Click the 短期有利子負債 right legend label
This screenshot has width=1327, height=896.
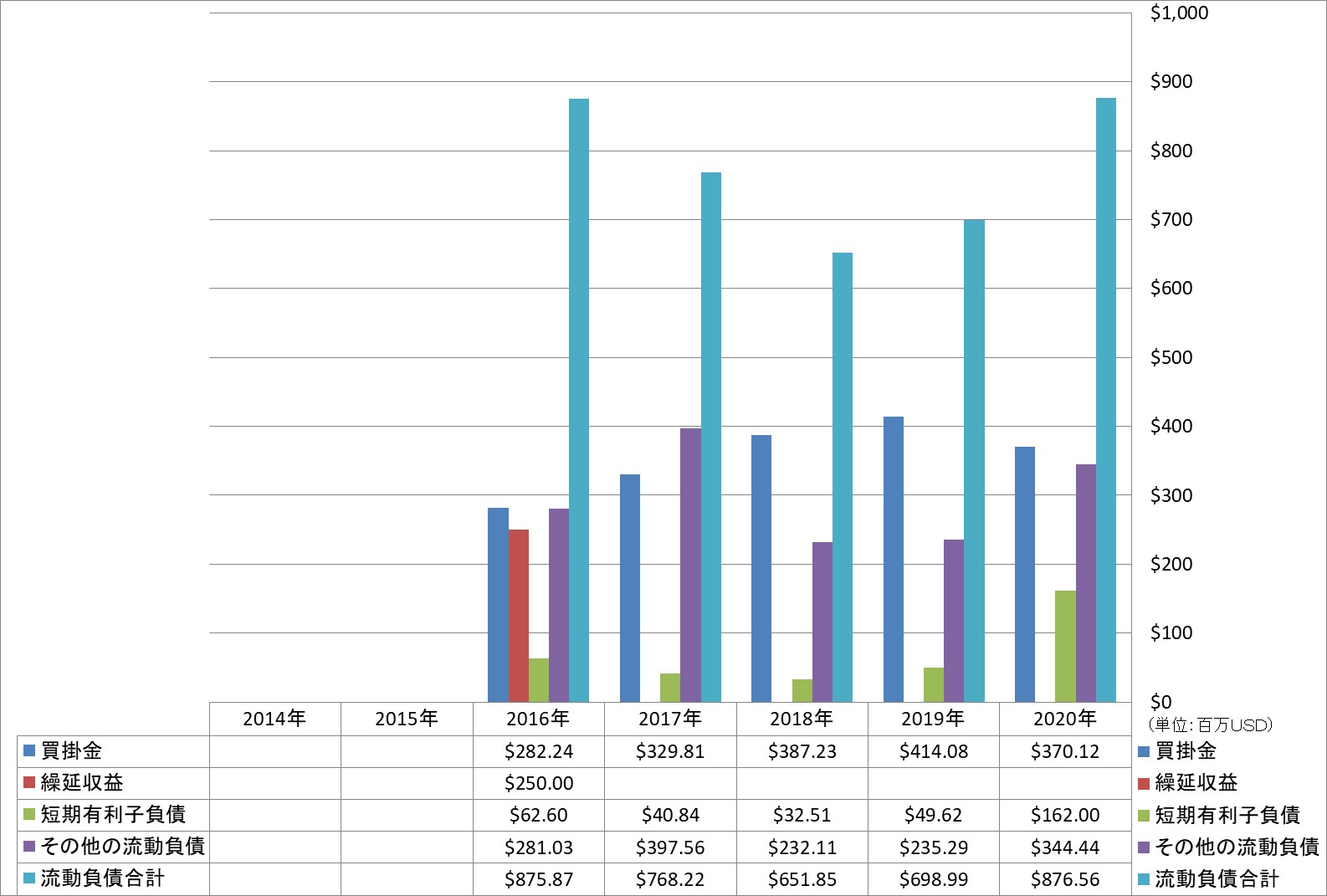coord(1227,815)
